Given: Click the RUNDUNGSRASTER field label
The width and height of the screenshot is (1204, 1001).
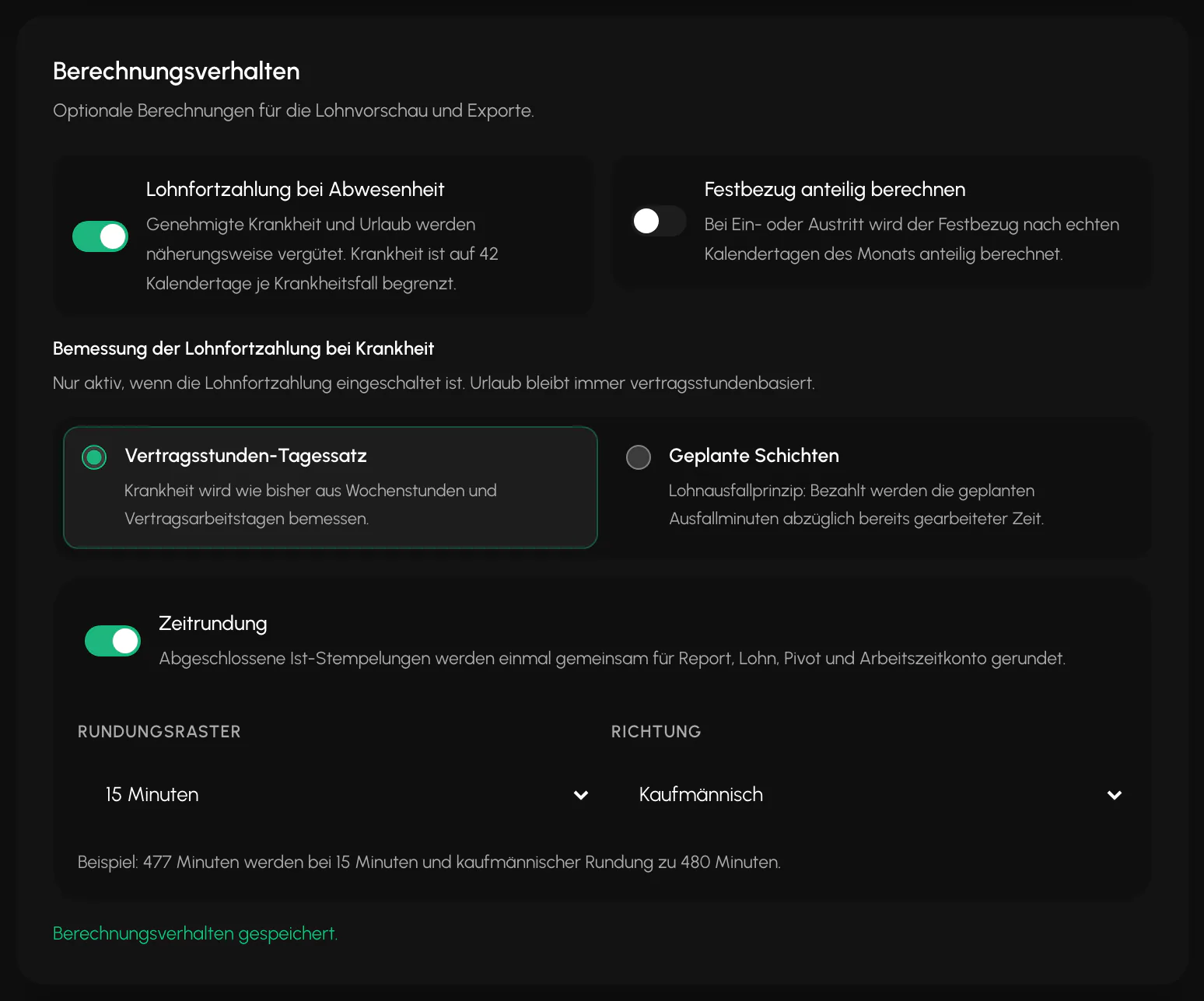Looking at the screenshot, I should pyautogui.click(x=159, y=732).
